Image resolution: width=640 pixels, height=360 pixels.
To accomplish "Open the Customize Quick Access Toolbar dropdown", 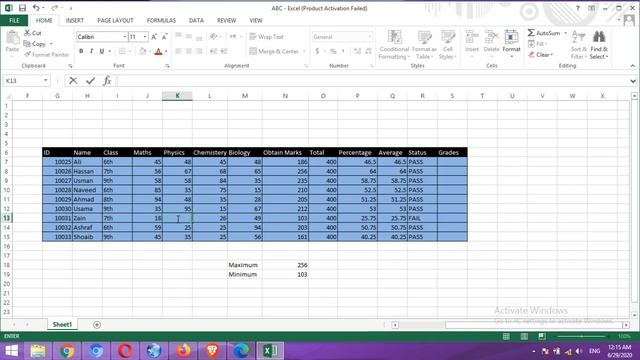I will 71,8.
